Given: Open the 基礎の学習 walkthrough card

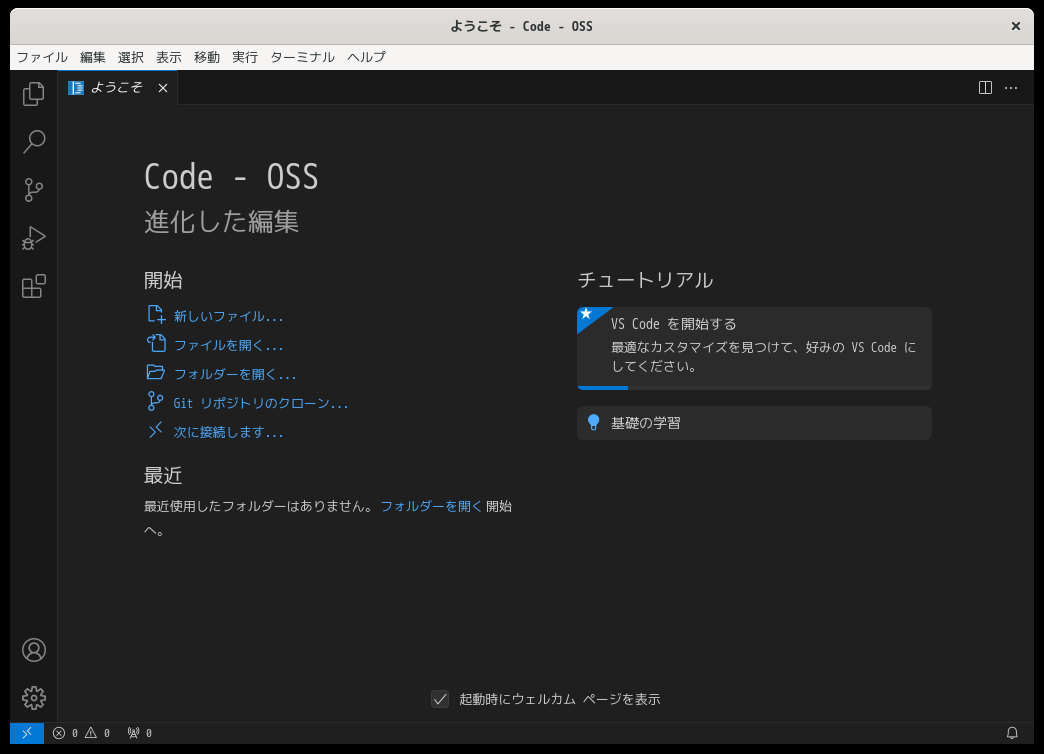Looking at the screenshot, I should click(754, 423).
